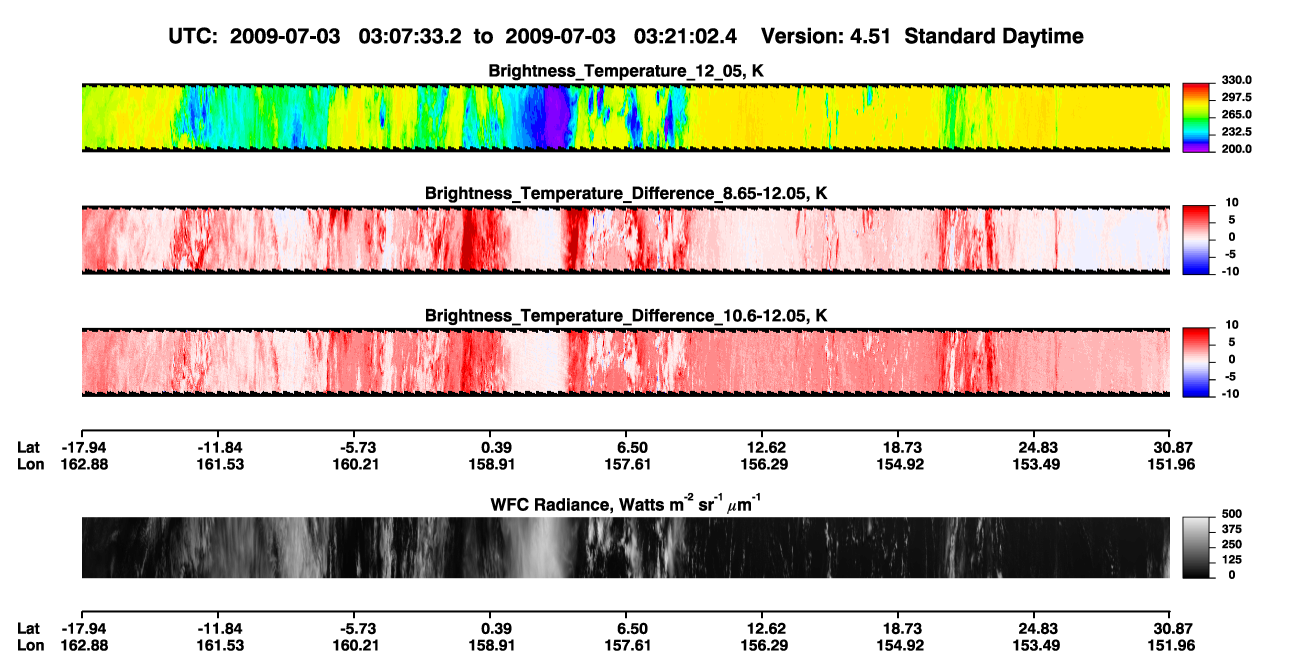Select the 10.6-12.05 difference red-blue colorbar
The height and width of the screenshot is (667, 1300).
1197,362
